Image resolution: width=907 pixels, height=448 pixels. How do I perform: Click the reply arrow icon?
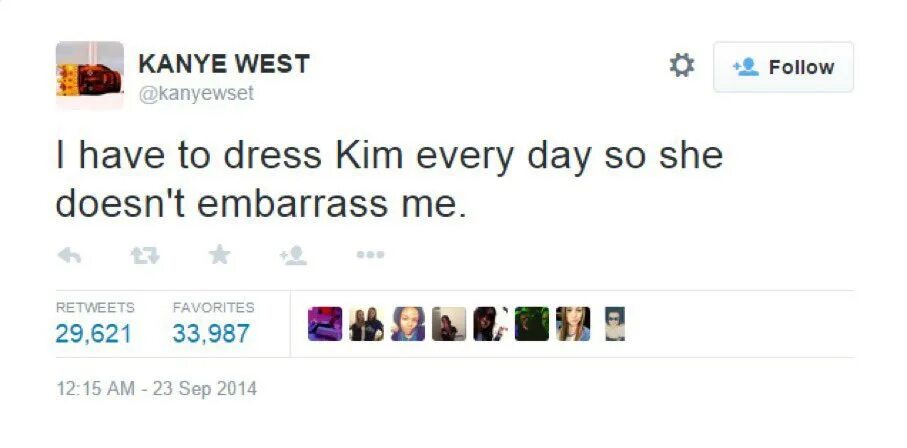(x=69, y=255)
